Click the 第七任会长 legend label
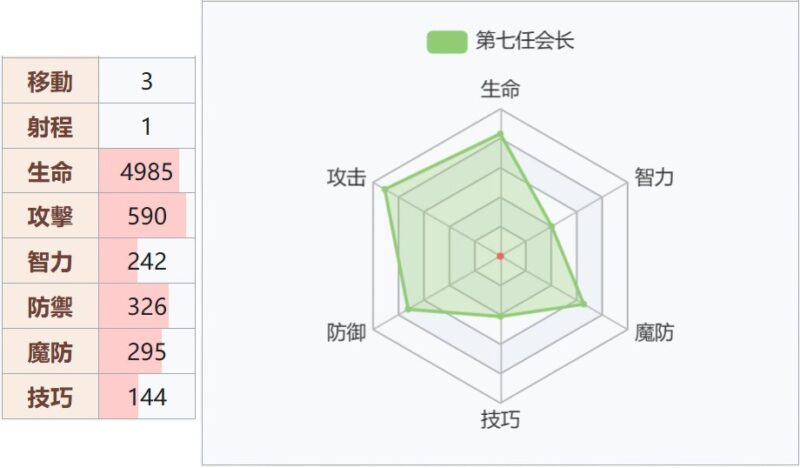Viewport: 800px width, 468px height. coord(524,41)
